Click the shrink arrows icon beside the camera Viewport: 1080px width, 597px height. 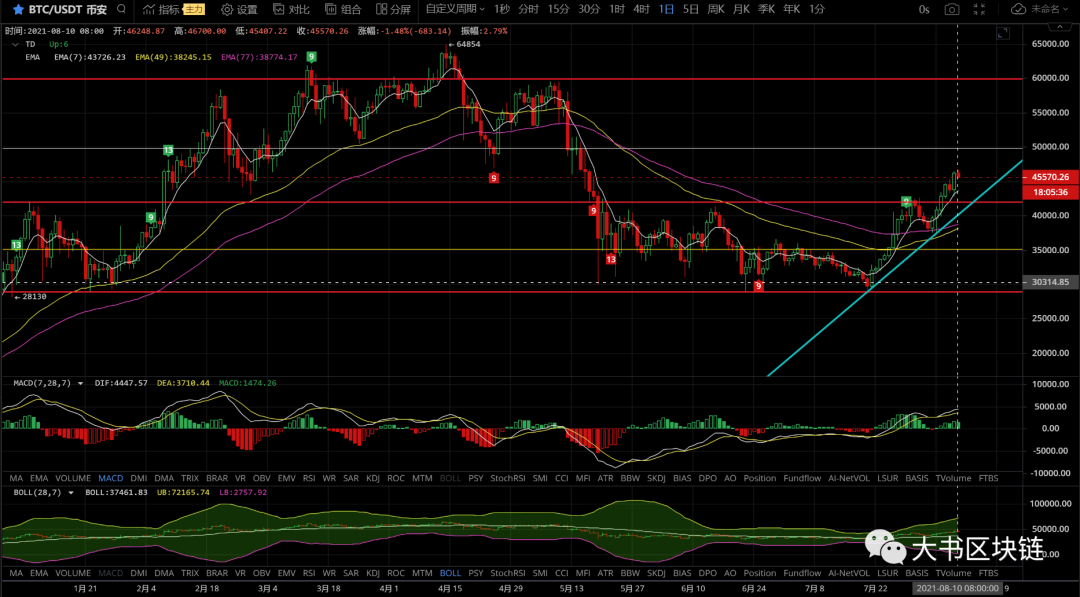979,10
